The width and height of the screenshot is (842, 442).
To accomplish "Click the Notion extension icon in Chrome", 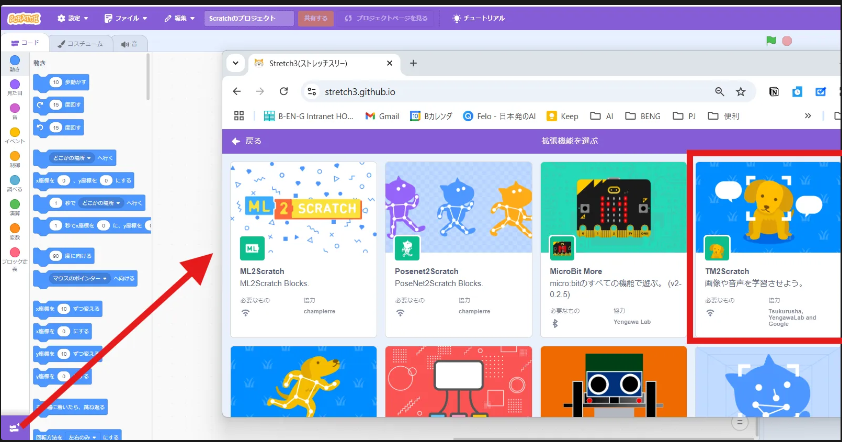I will click(774, 92).
